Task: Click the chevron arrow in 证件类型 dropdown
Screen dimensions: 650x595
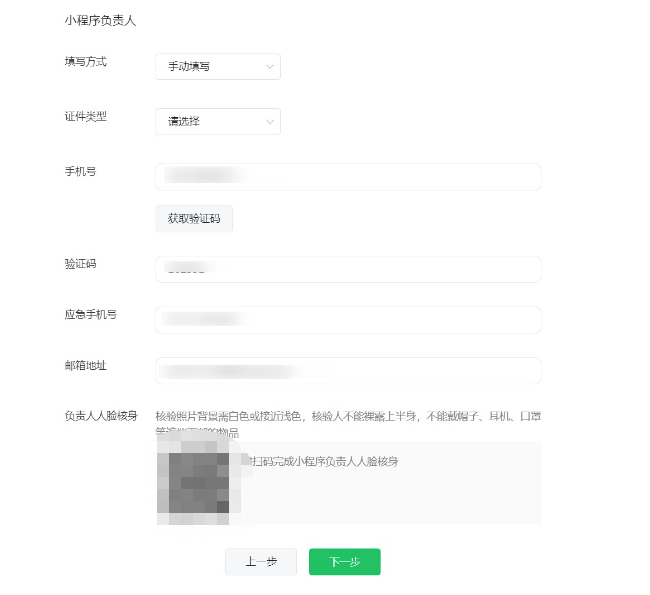Action: pos(270,122)
